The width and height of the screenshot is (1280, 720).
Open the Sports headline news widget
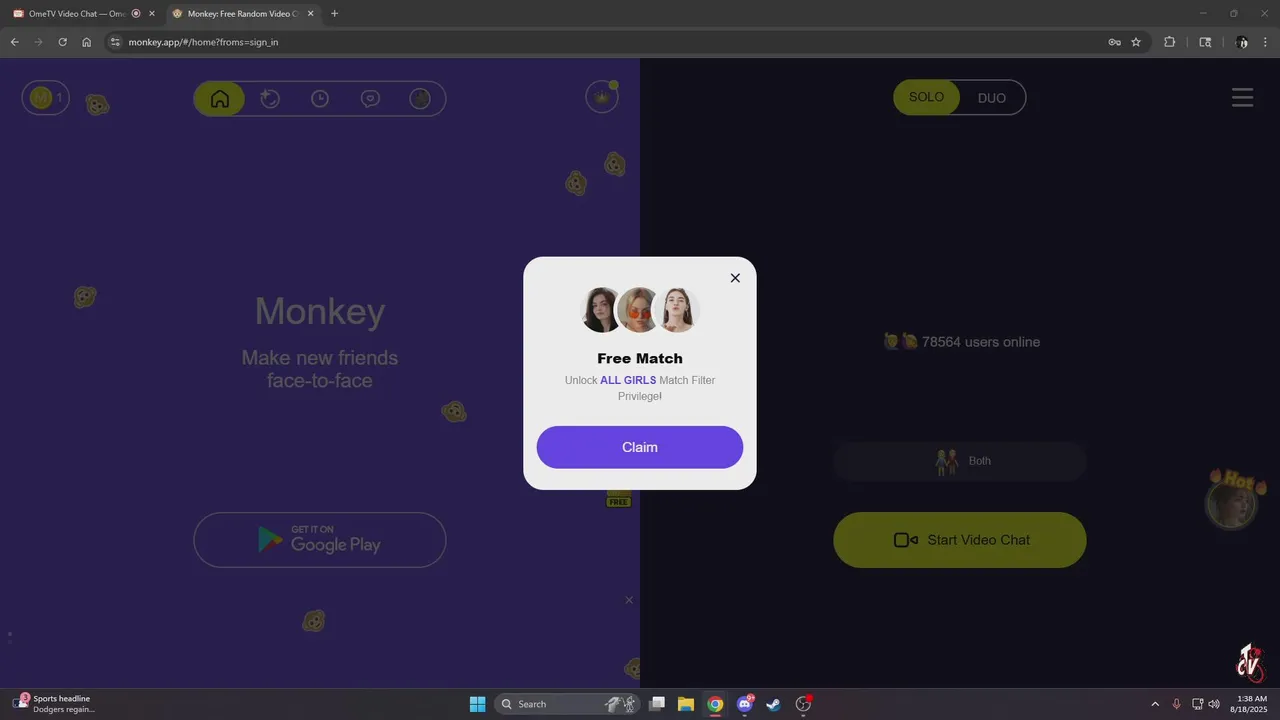[x=56, y=704]
